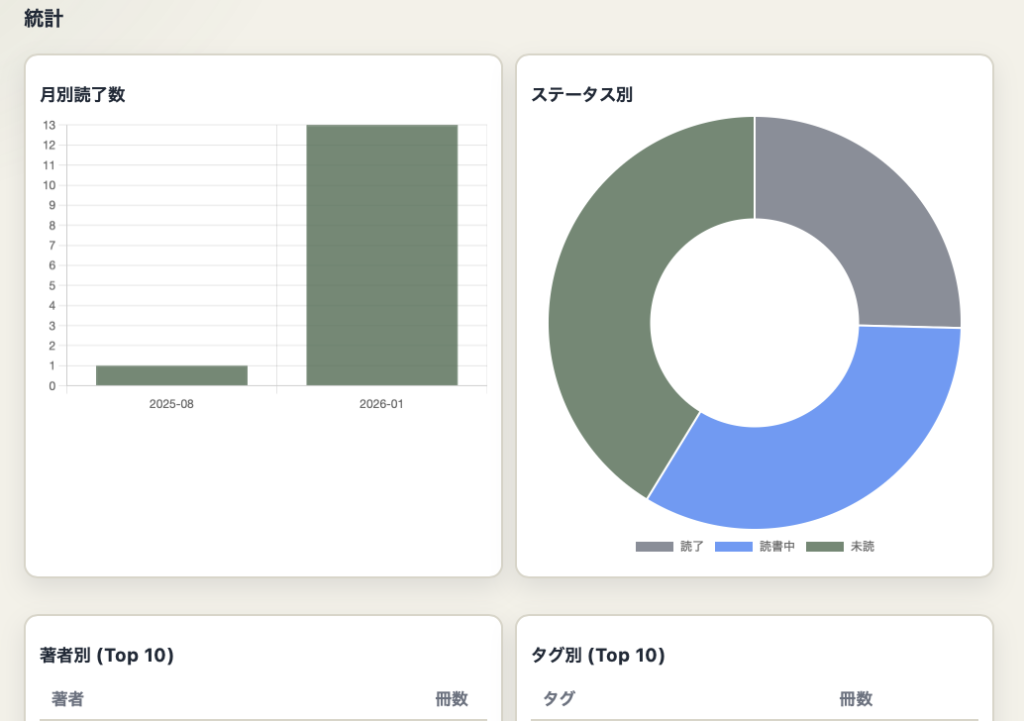This screenshot has height=721, width=1024.
Task: Toggle the 未読 legend label
Action: pos(862,547)
